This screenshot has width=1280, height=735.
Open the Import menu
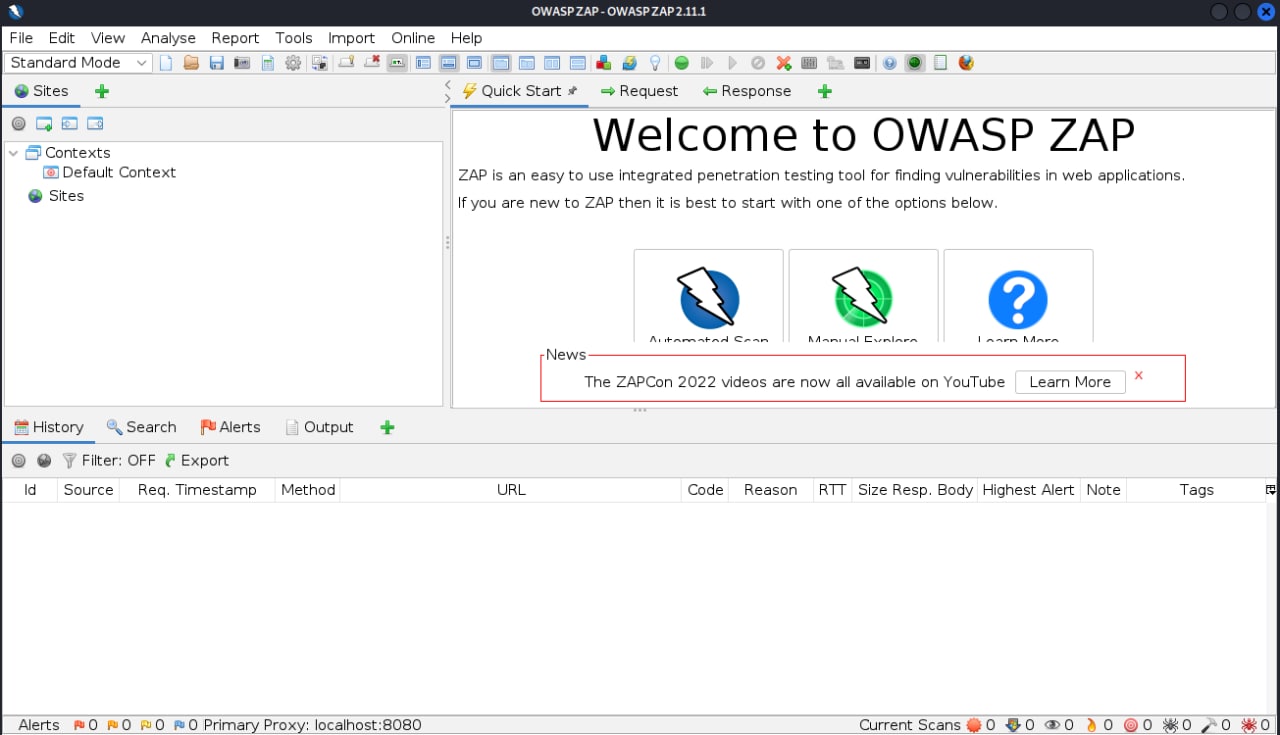pos(352,38)
